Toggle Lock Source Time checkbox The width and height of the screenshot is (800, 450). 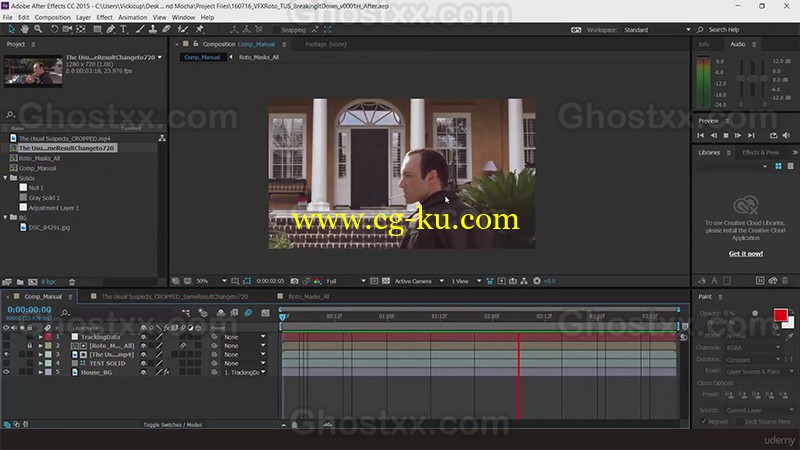pyautogui.click(x=740, y=421)
